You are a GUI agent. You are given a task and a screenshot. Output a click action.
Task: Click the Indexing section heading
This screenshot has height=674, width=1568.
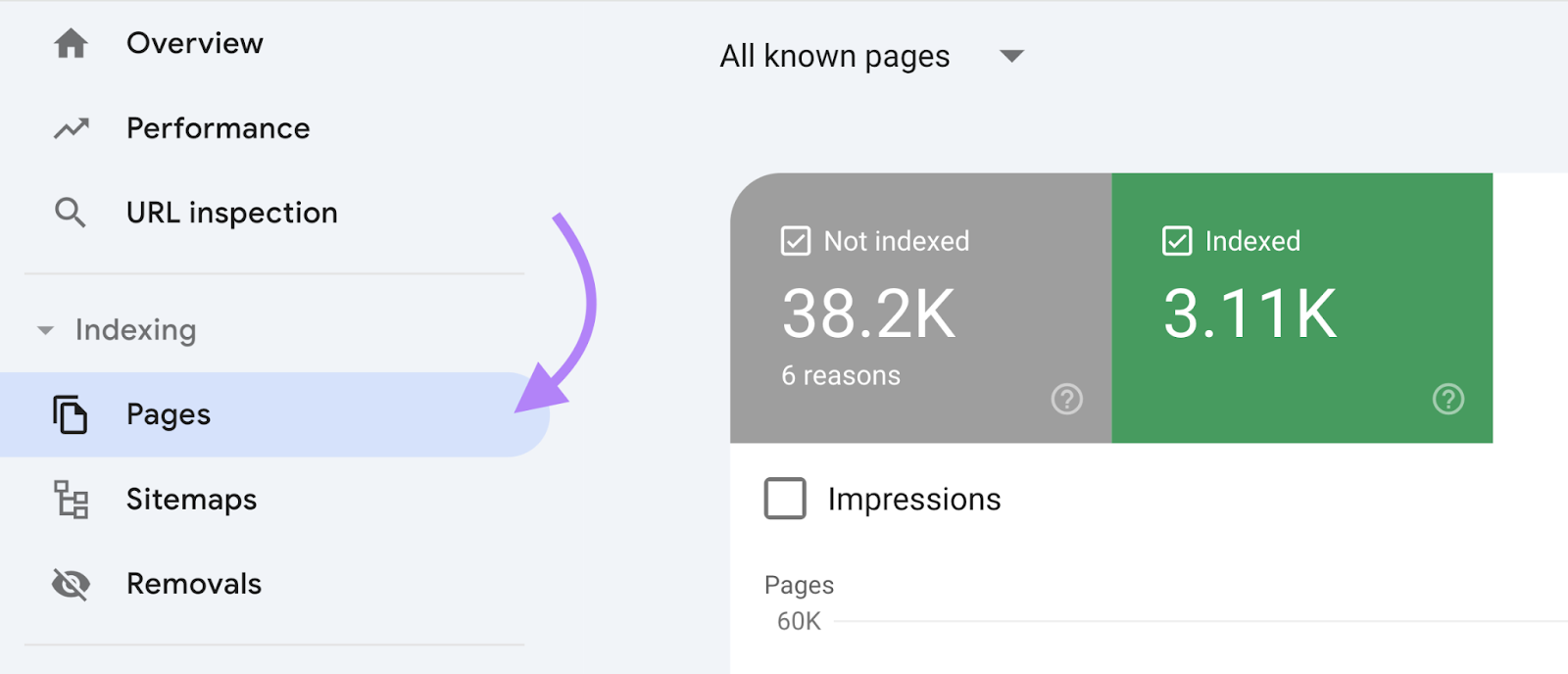click(135, 330)
